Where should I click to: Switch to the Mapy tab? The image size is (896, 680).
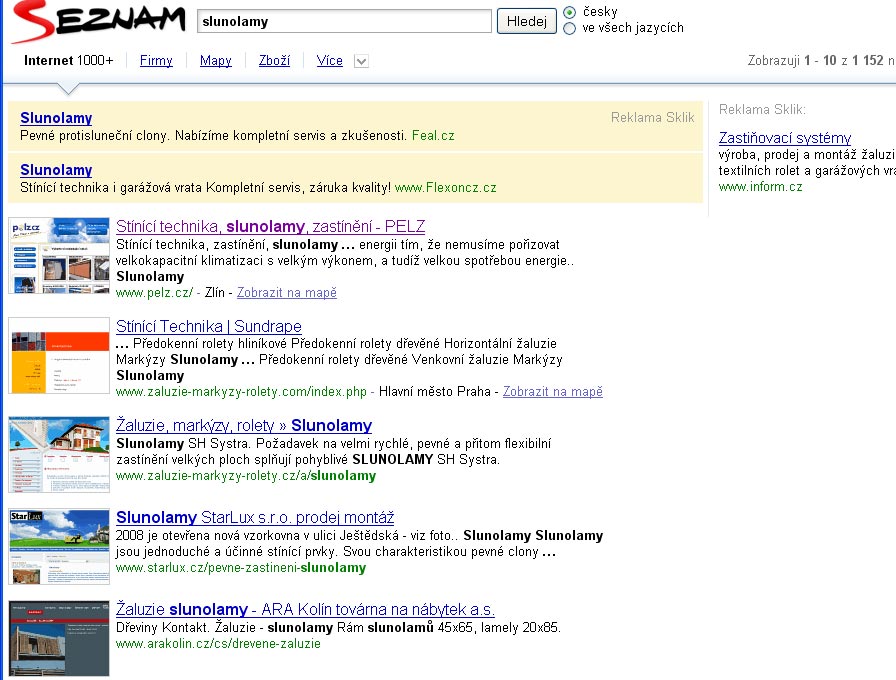pyautogui.click(x=215, y=61)
